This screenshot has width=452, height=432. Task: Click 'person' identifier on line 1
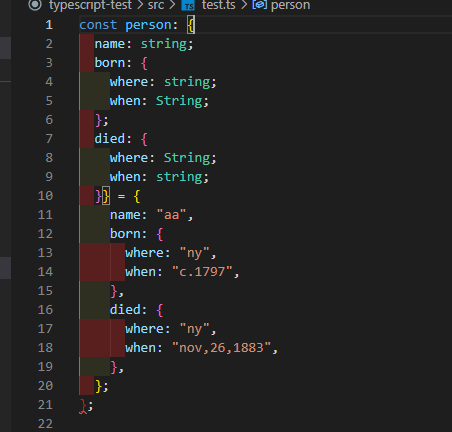click(148, 25)
